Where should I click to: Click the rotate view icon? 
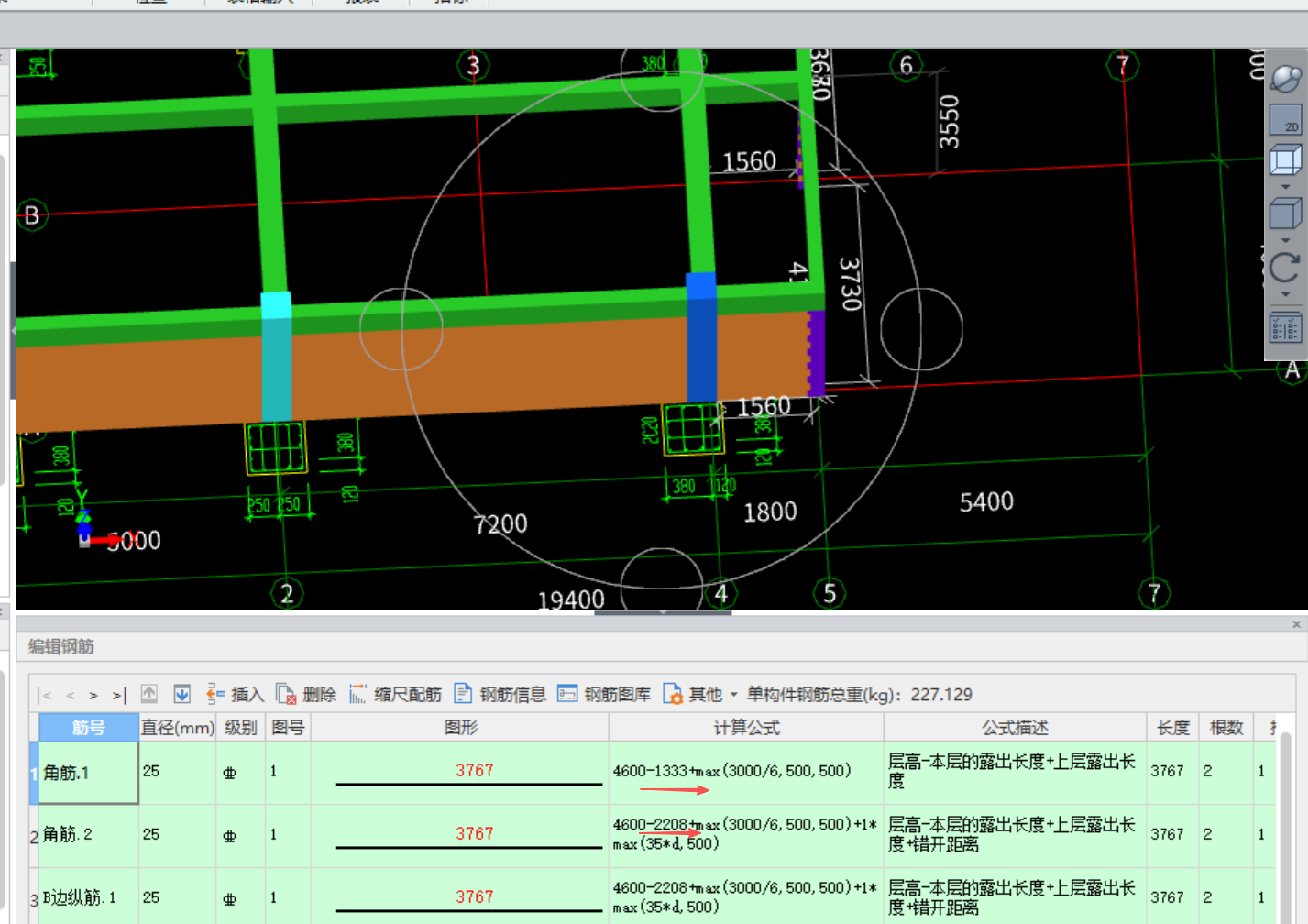click(1285, 268)
